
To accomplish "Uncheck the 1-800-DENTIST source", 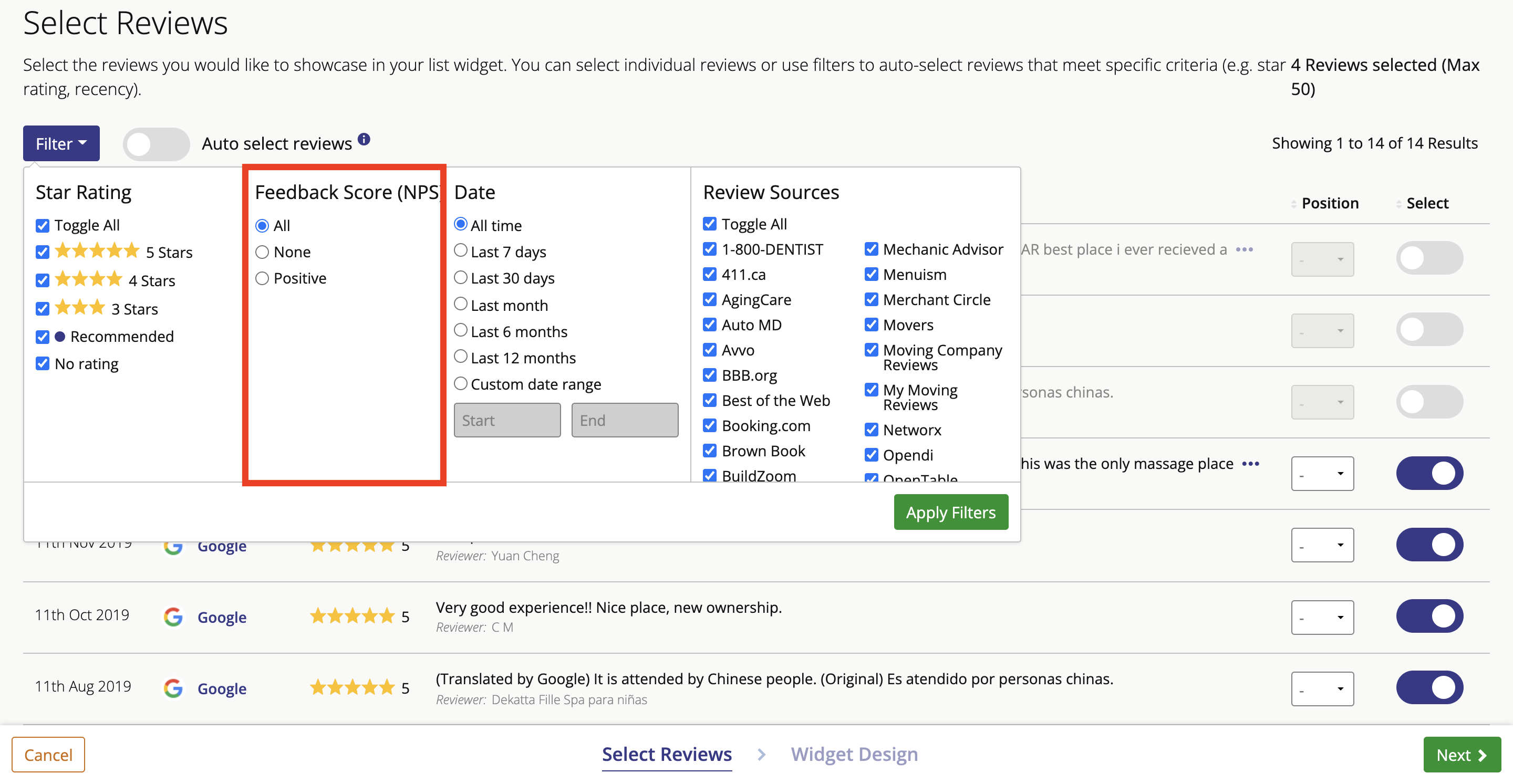I will coord(710,249).
